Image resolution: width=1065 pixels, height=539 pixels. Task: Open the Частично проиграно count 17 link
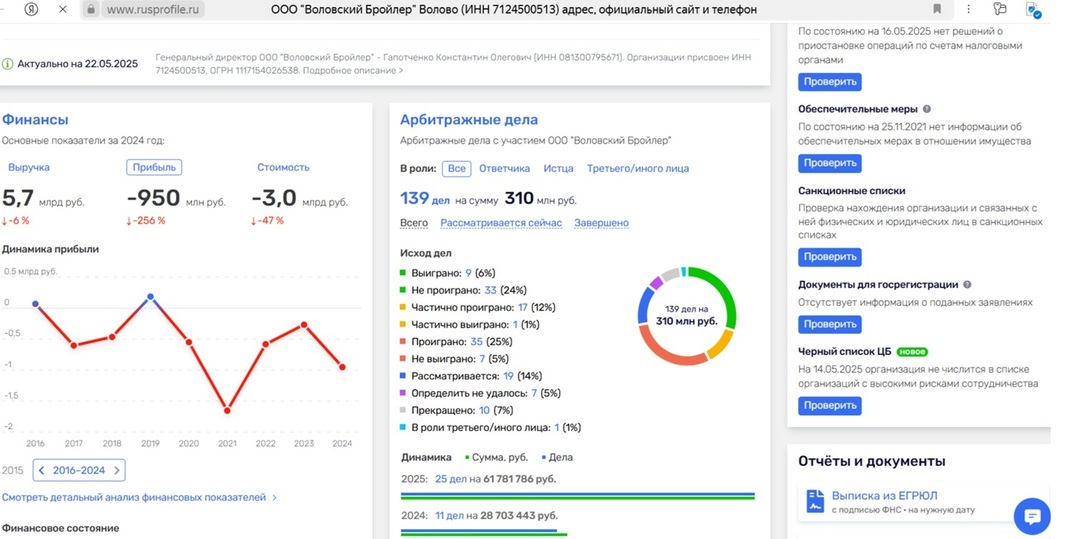point(523,307)
